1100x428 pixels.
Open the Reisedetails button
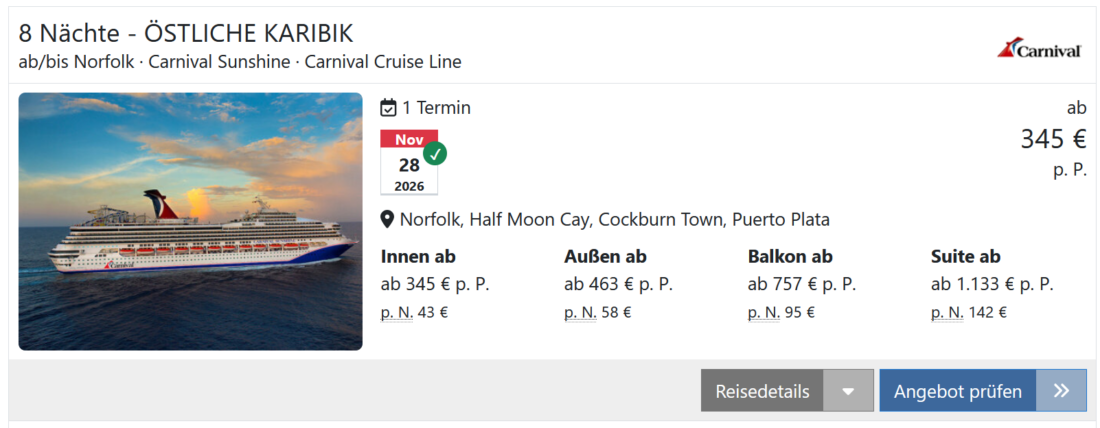pyautogui.click(x=762, y=391)
